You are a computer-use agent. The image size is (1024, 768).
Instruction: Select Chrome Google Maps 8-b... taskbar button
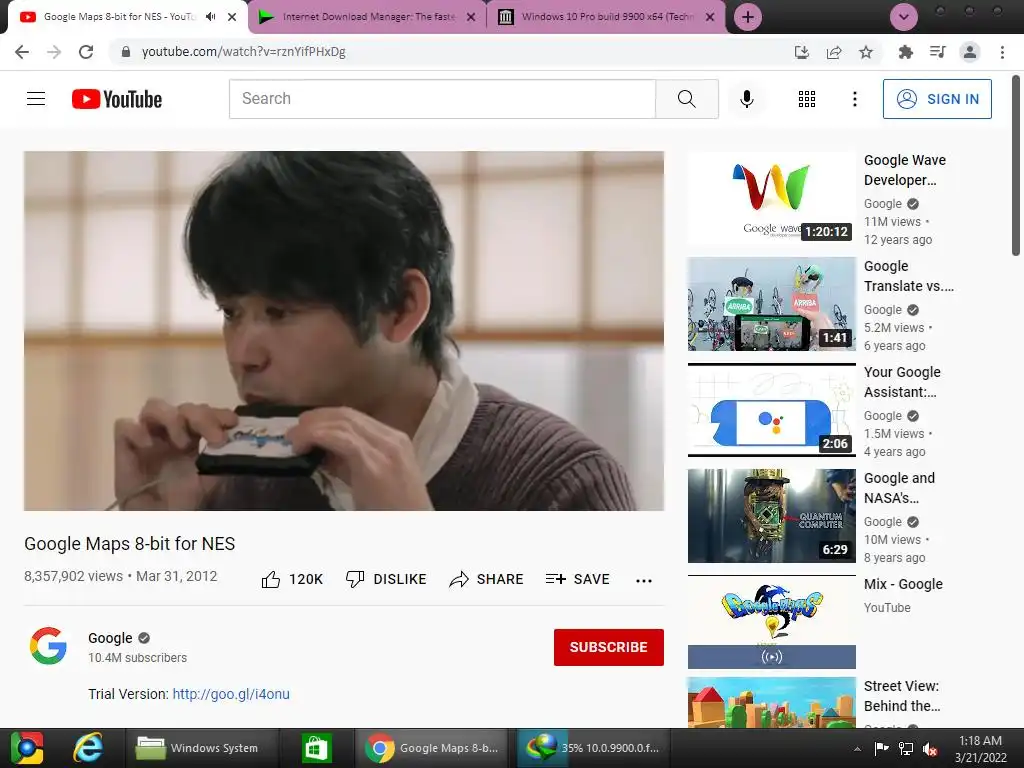click(x=432, y=748)
